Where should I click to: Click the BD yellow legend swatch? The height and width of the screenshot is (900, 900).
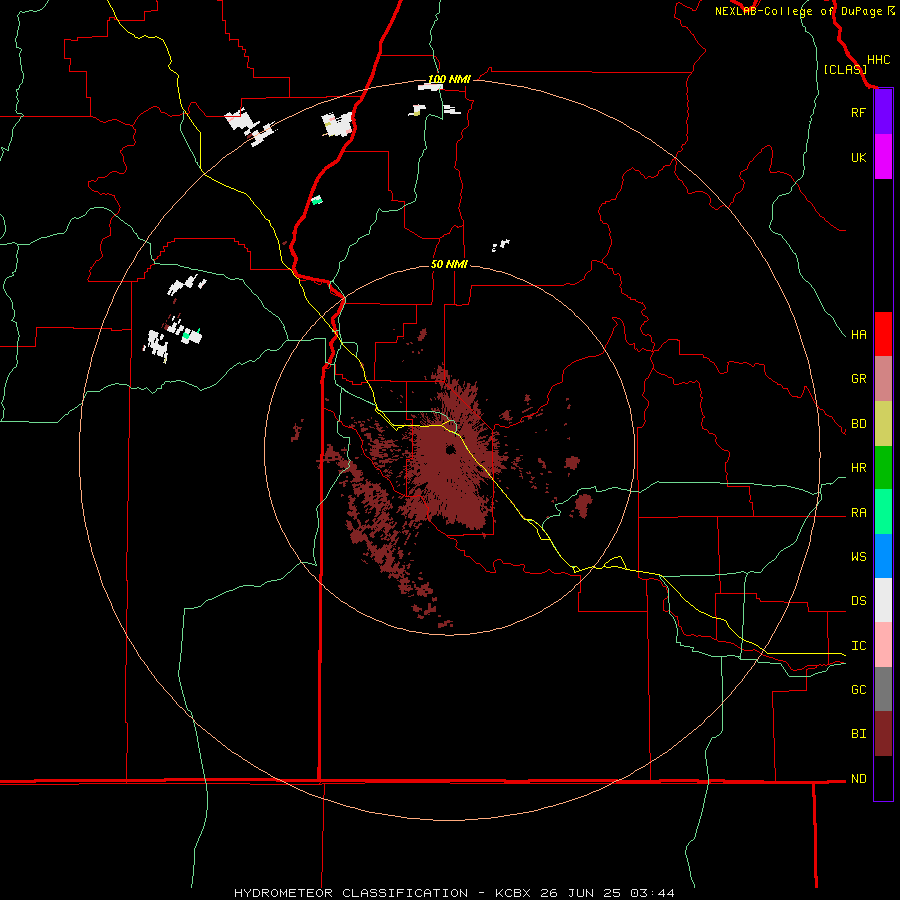[883, 424]
